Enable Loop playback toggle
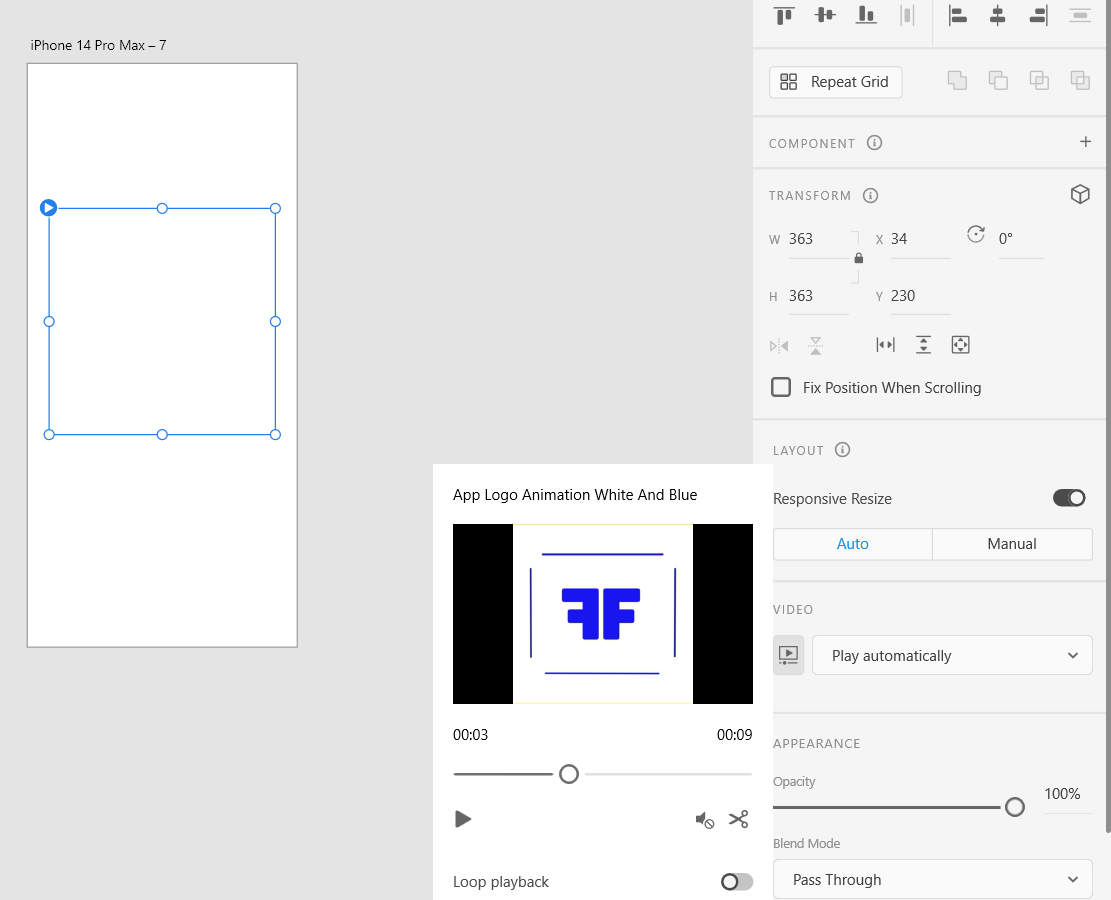 (x=736, y=881)
